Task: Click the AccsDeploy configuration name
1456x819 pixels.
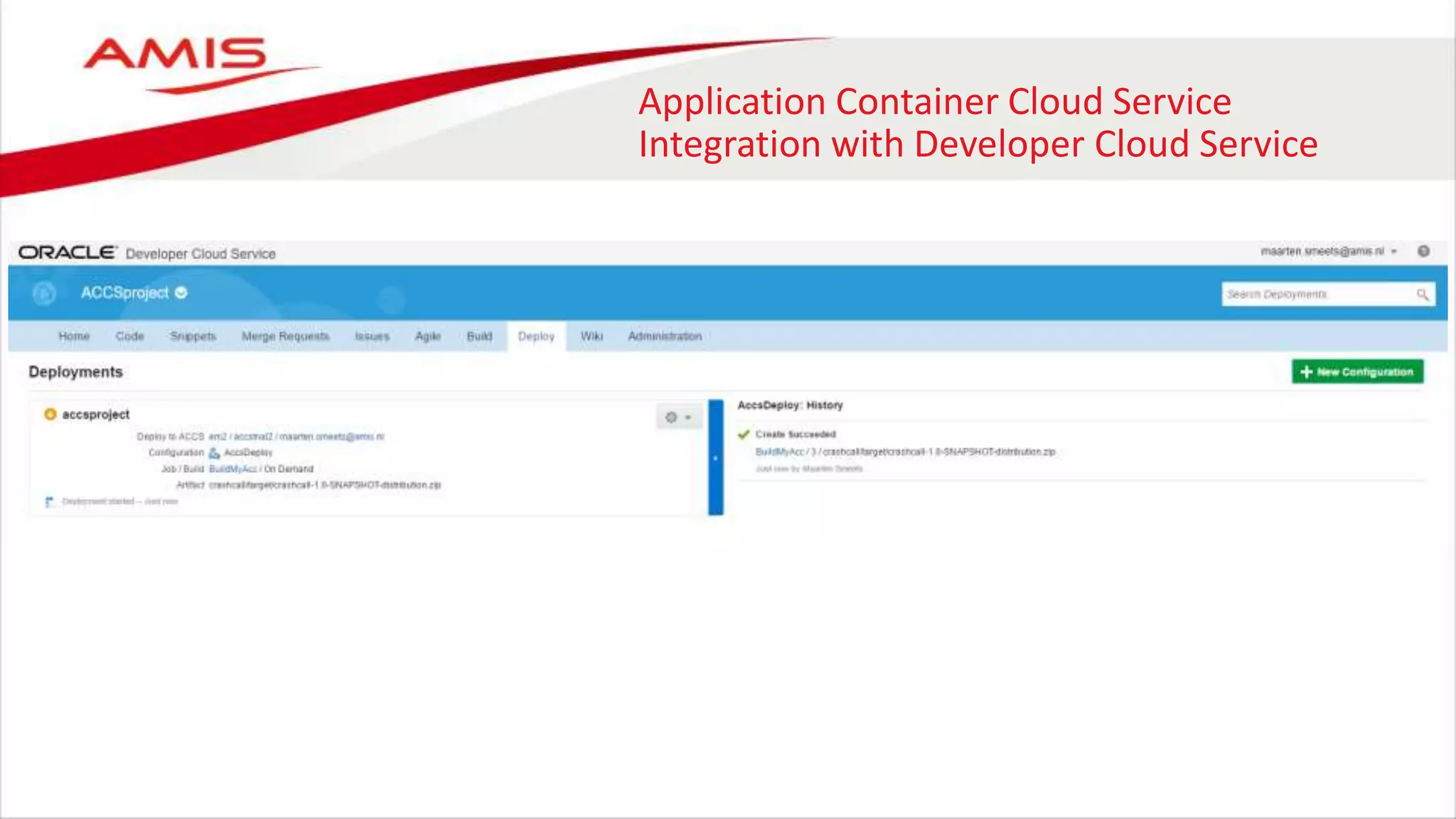Action: pos(248,453)
